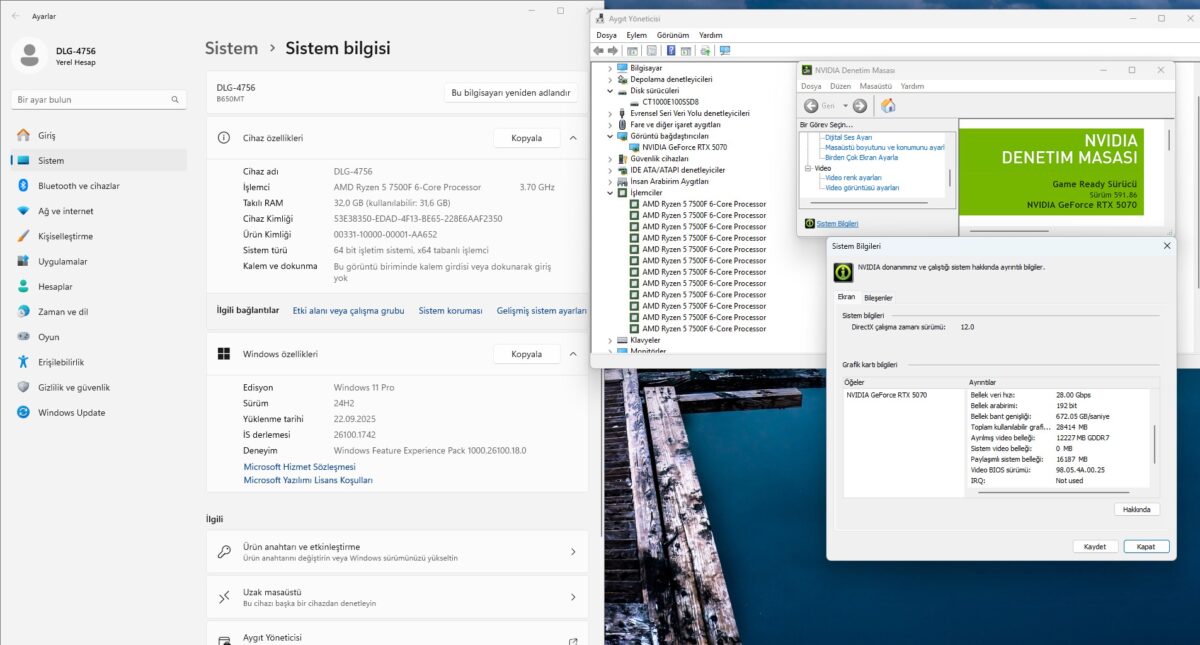The height and width of the screenshot is (645, 1200).
Task: Open Ağ ve internet Wi-Fi icon
Action: (23, 211)
